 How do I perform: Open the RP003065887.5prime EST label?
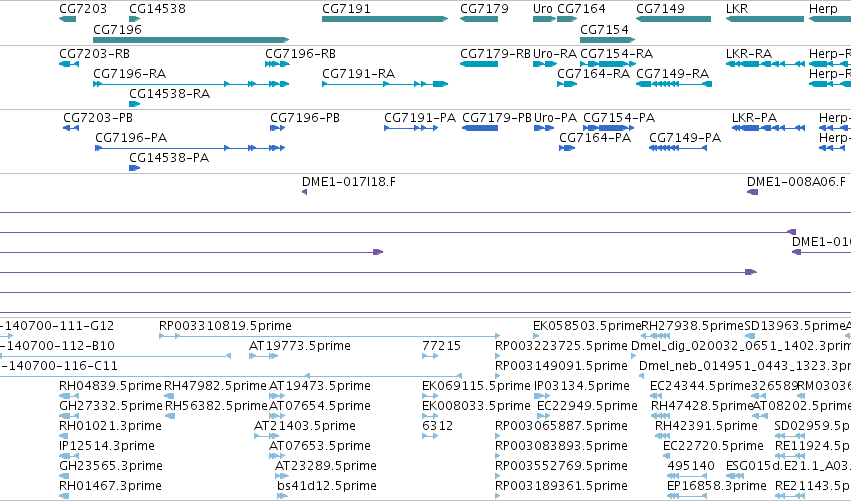pyautogui.click(x=561, y=426)
